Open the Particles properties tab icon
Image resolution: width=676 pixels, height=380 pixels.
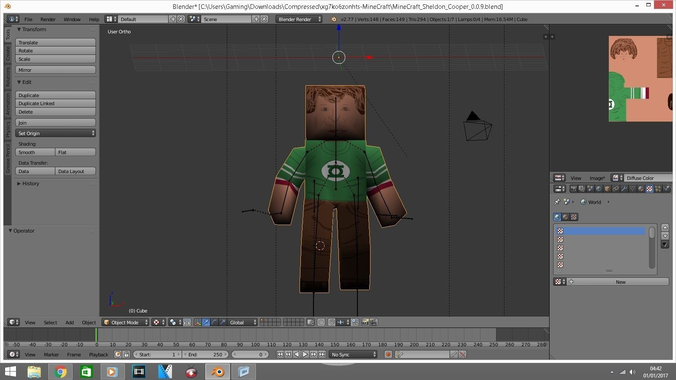tap(658, 188)
